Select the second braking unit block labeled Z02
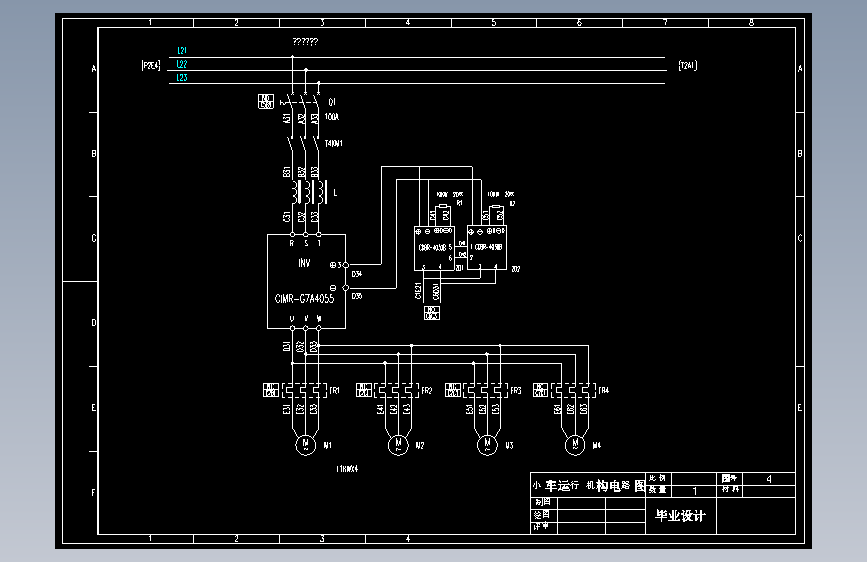This screenshot has width=867, height=562. (x=487, y=248)
